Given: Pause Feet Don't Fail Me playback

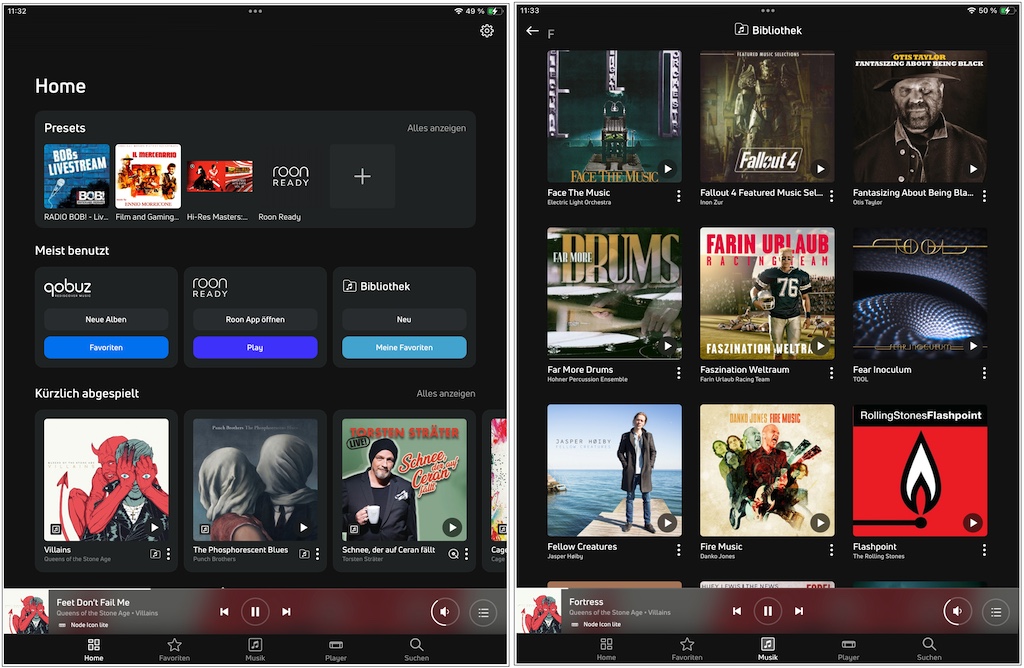Looking at the screenshot, I should tap(255, 612).
